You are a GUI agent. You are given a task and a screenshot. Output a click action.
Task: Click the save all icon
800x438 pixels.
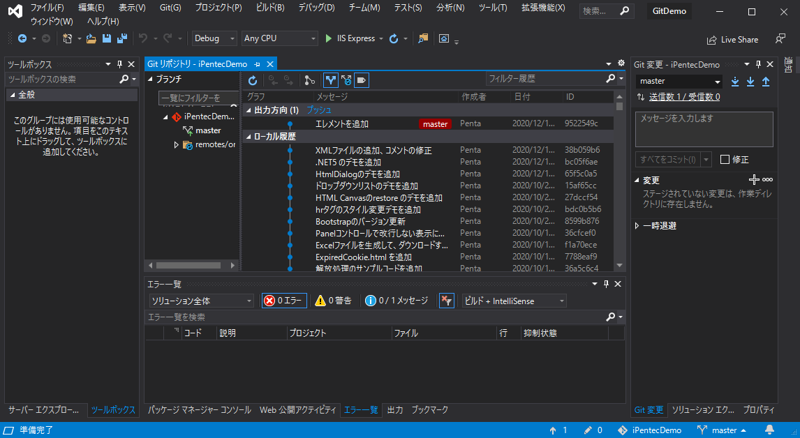[x=122, y=39]
